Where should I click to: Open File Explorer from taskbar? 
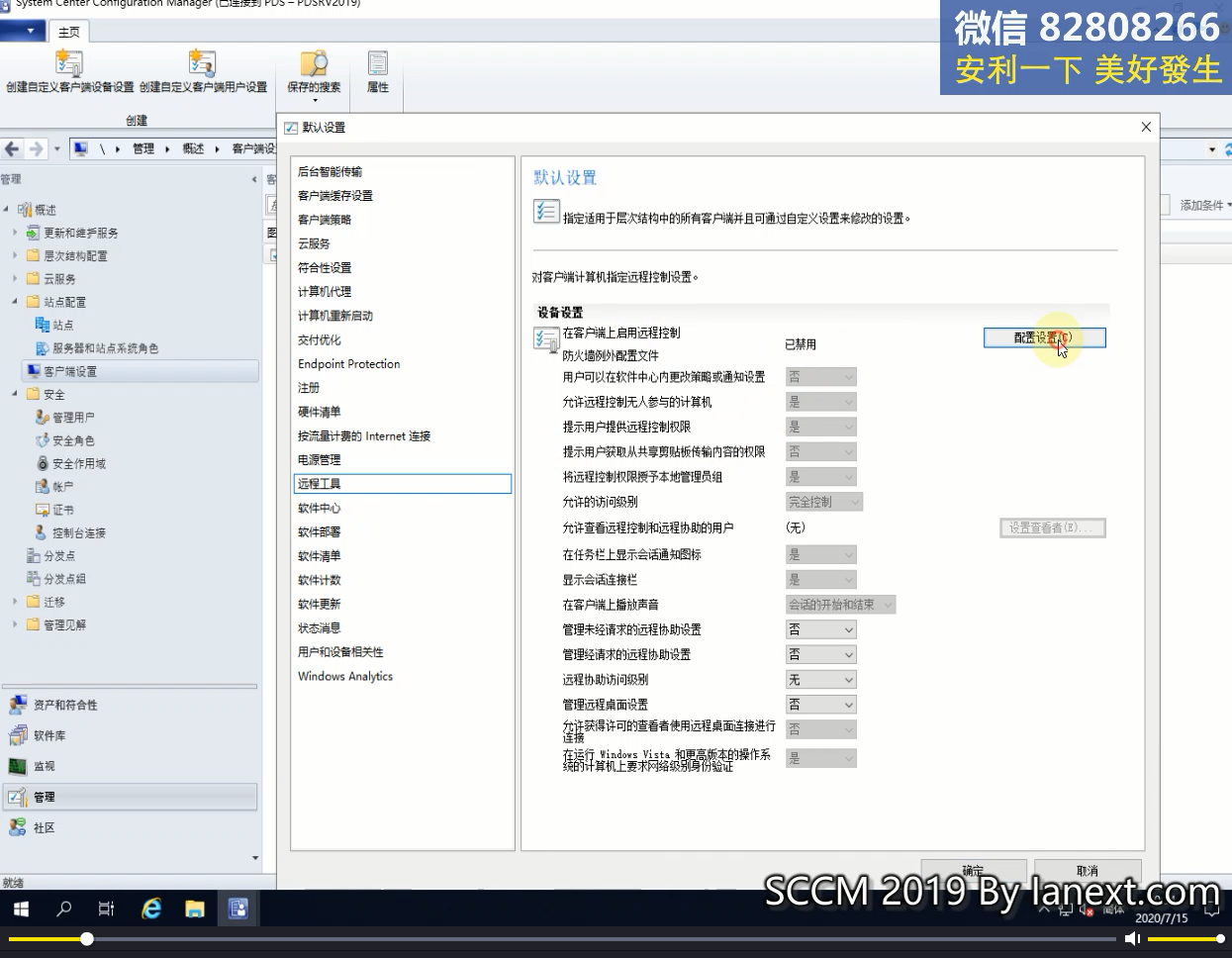point(195,909)
